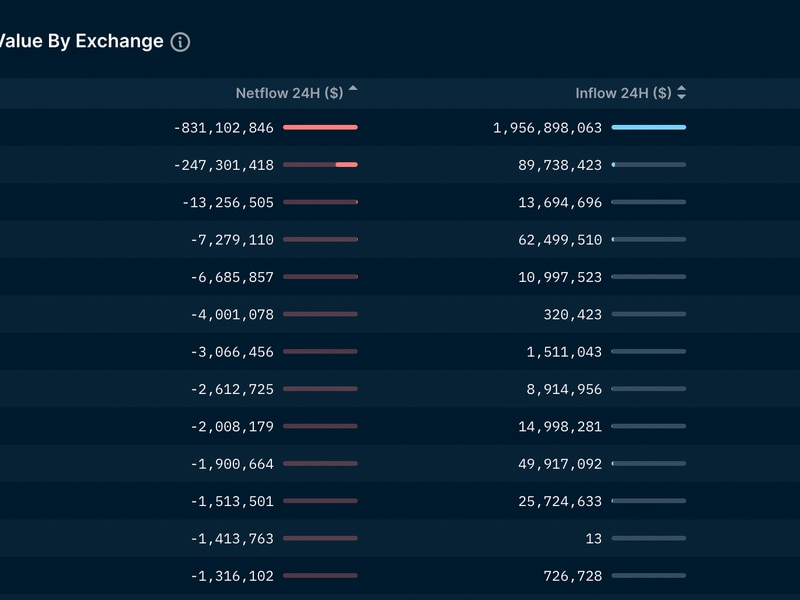800x600 pixels.
Task: Click the sort arrows next to Inflow 24H
Action: pos(682,93)
